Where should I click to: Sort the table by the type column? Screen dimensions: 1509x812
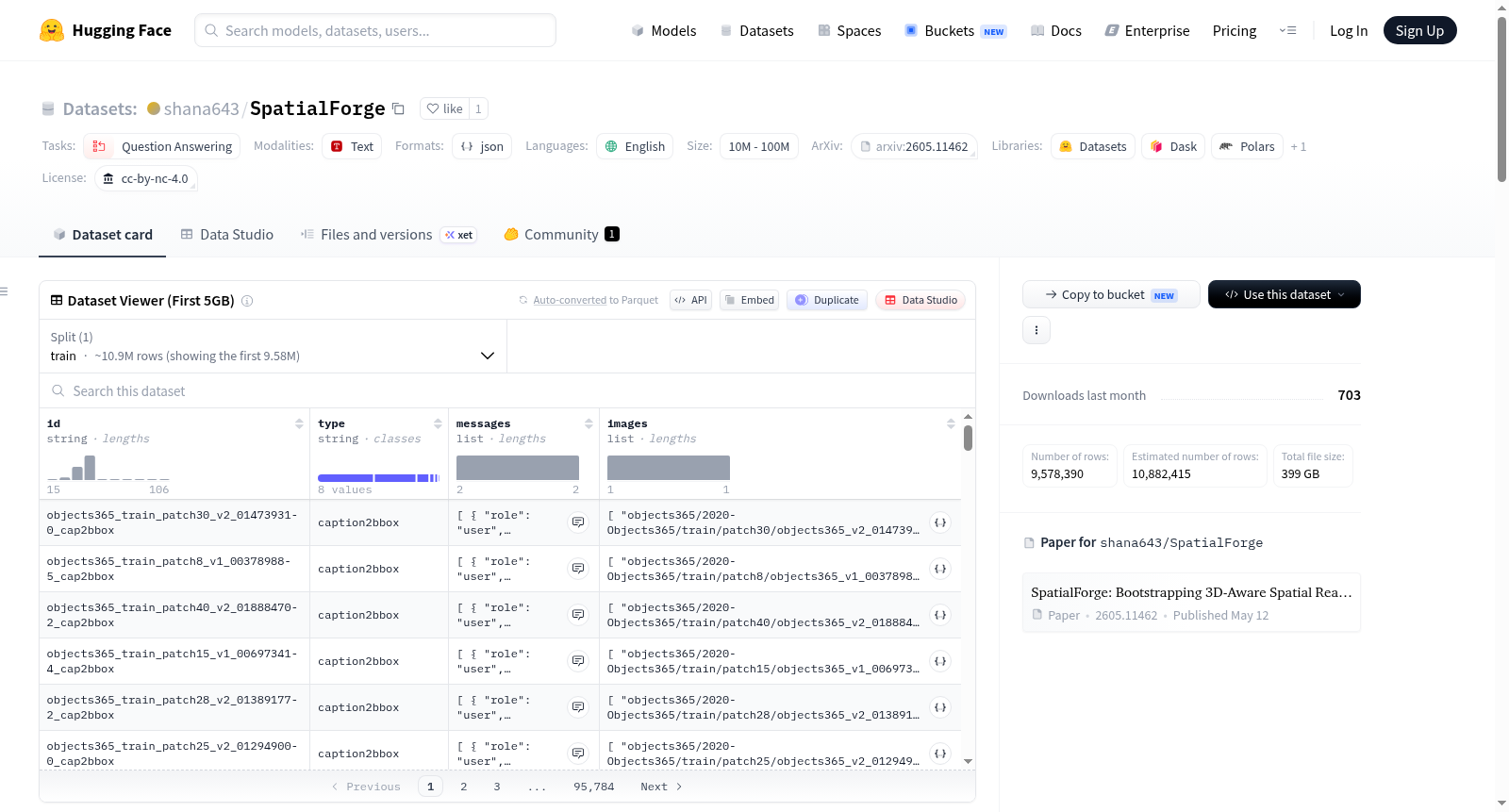coord(438,423)
